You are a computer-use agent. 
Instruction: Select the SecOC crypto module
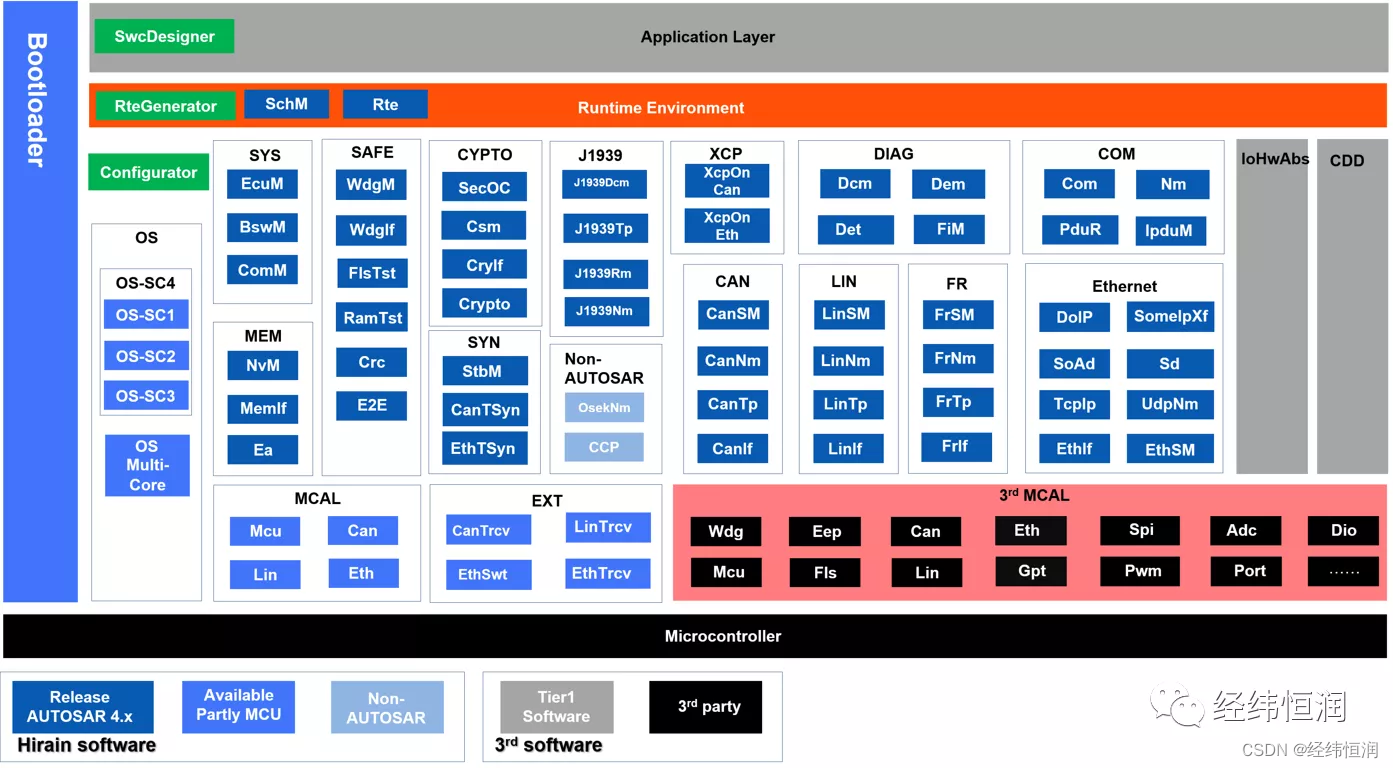pos(483,186)
